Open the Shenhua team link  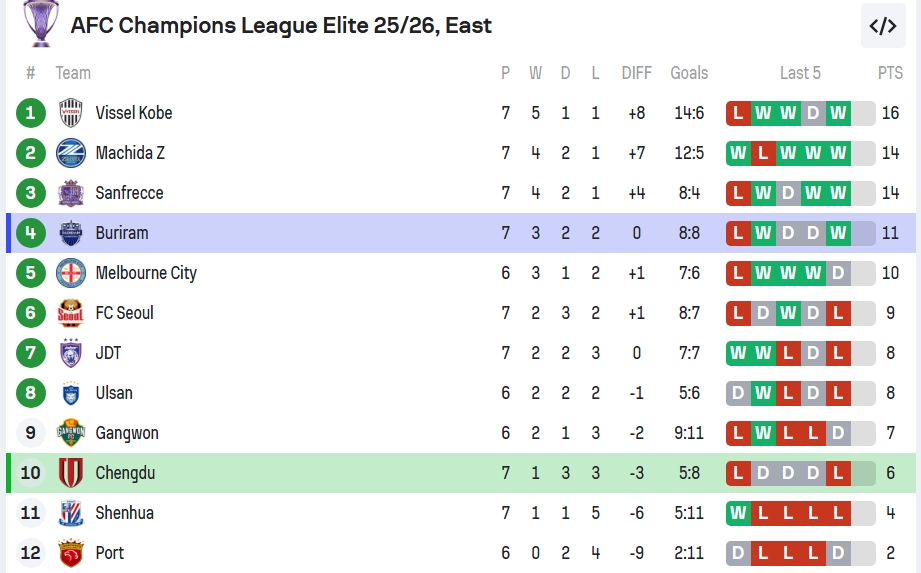point(124,513)
